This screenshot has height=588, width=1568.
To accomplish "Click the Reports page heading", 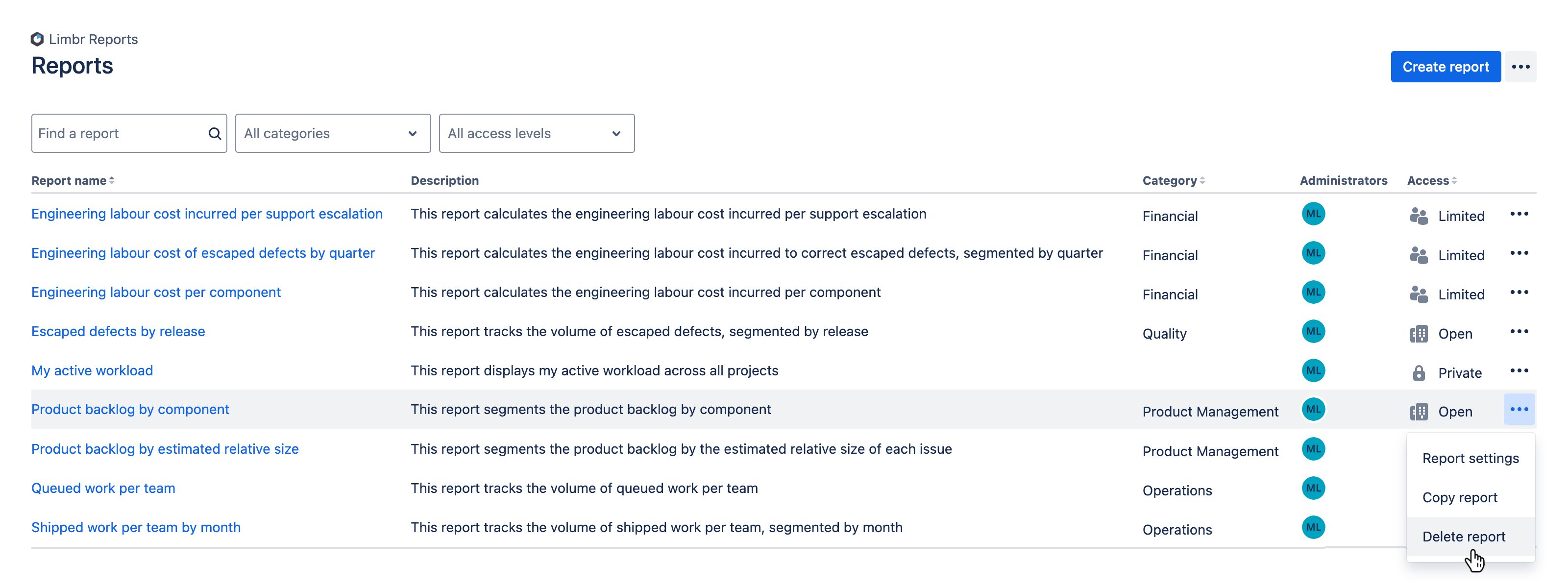I will tap(72, 66).
